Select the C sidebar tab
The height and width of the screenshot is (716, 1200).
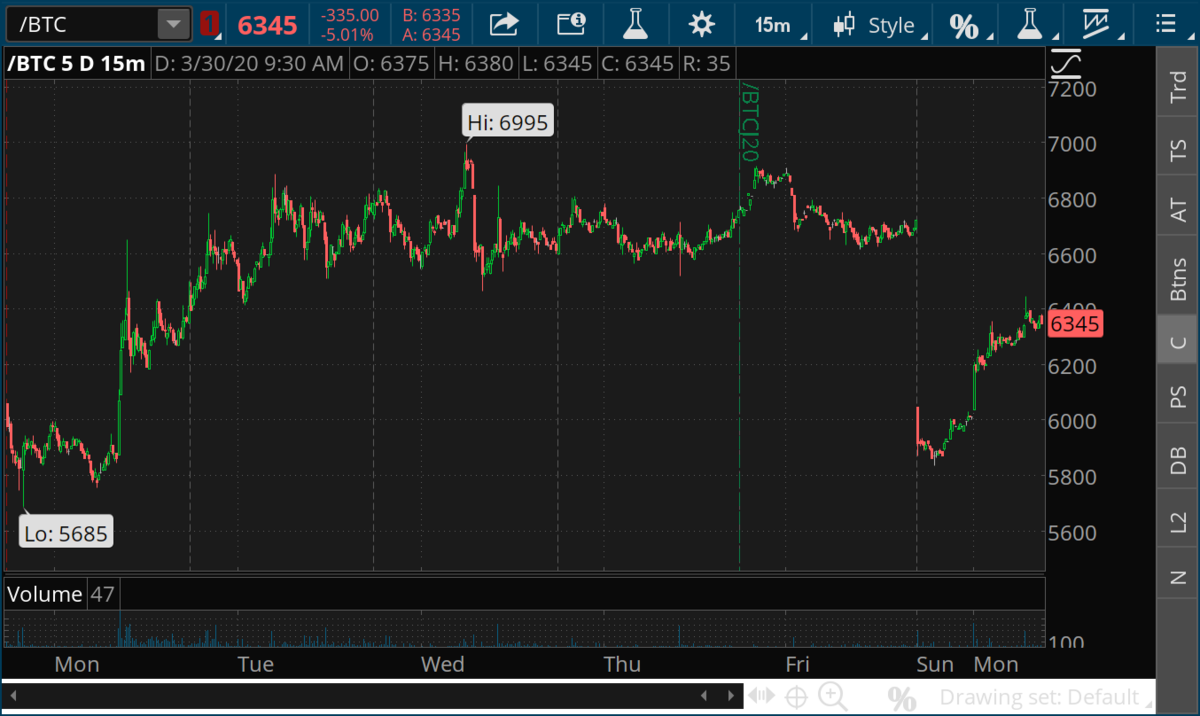pos(1178,342)
